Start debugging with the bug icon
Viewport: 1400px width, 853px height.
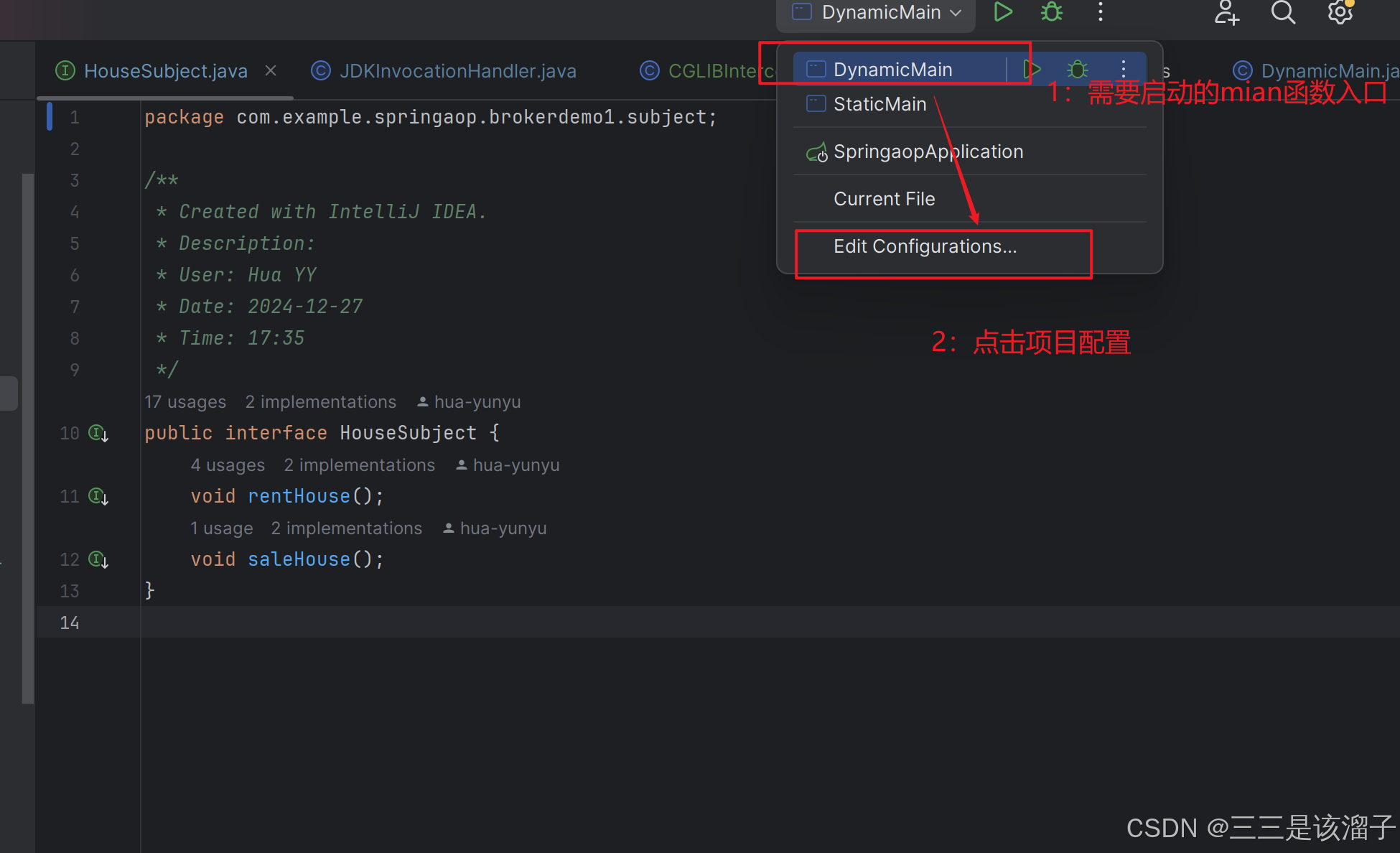(1050, 11)
